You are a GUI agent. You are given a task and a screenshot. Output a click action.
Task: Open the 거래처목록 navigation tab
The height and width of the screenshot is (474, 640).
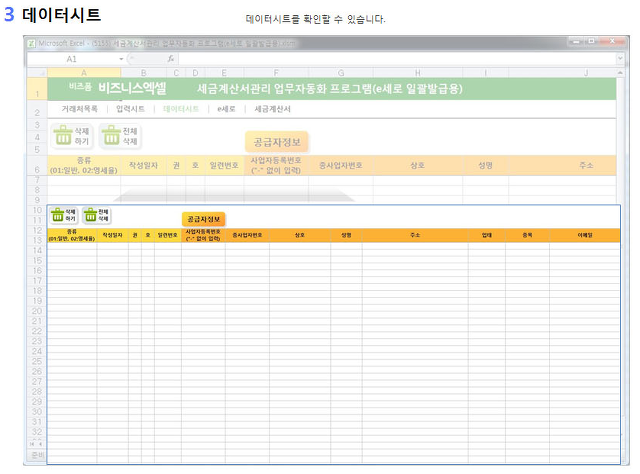point(80,109)
